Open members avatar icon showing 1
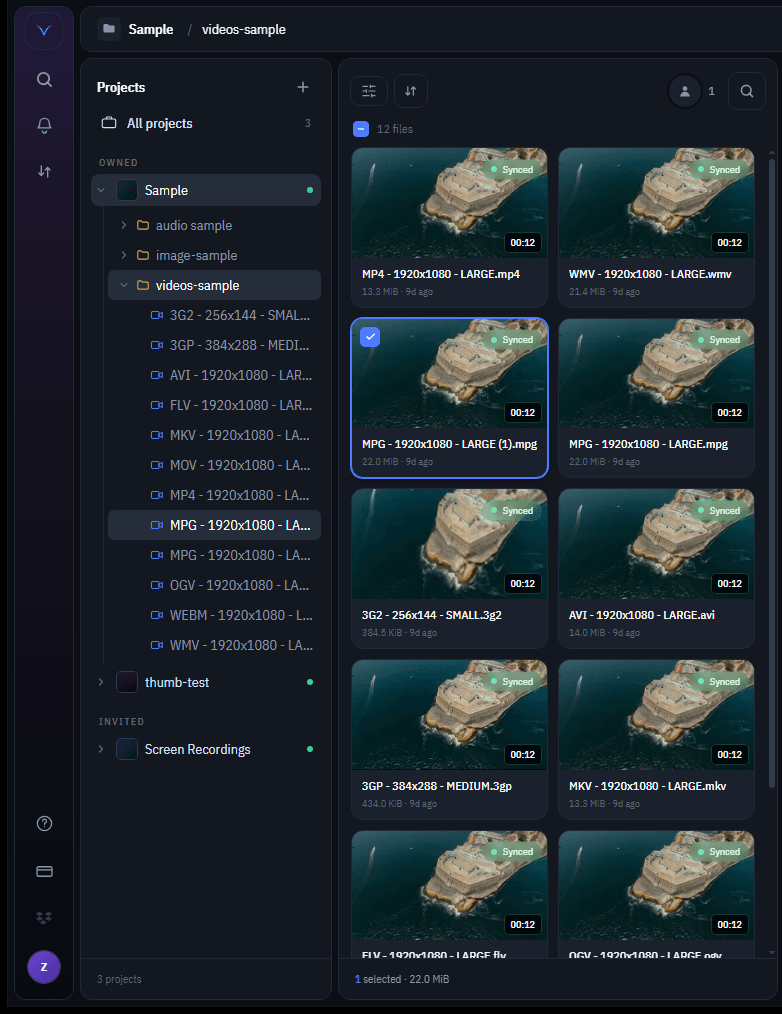Viewport: 782px width, 1014px height. (x=684, y=91)
